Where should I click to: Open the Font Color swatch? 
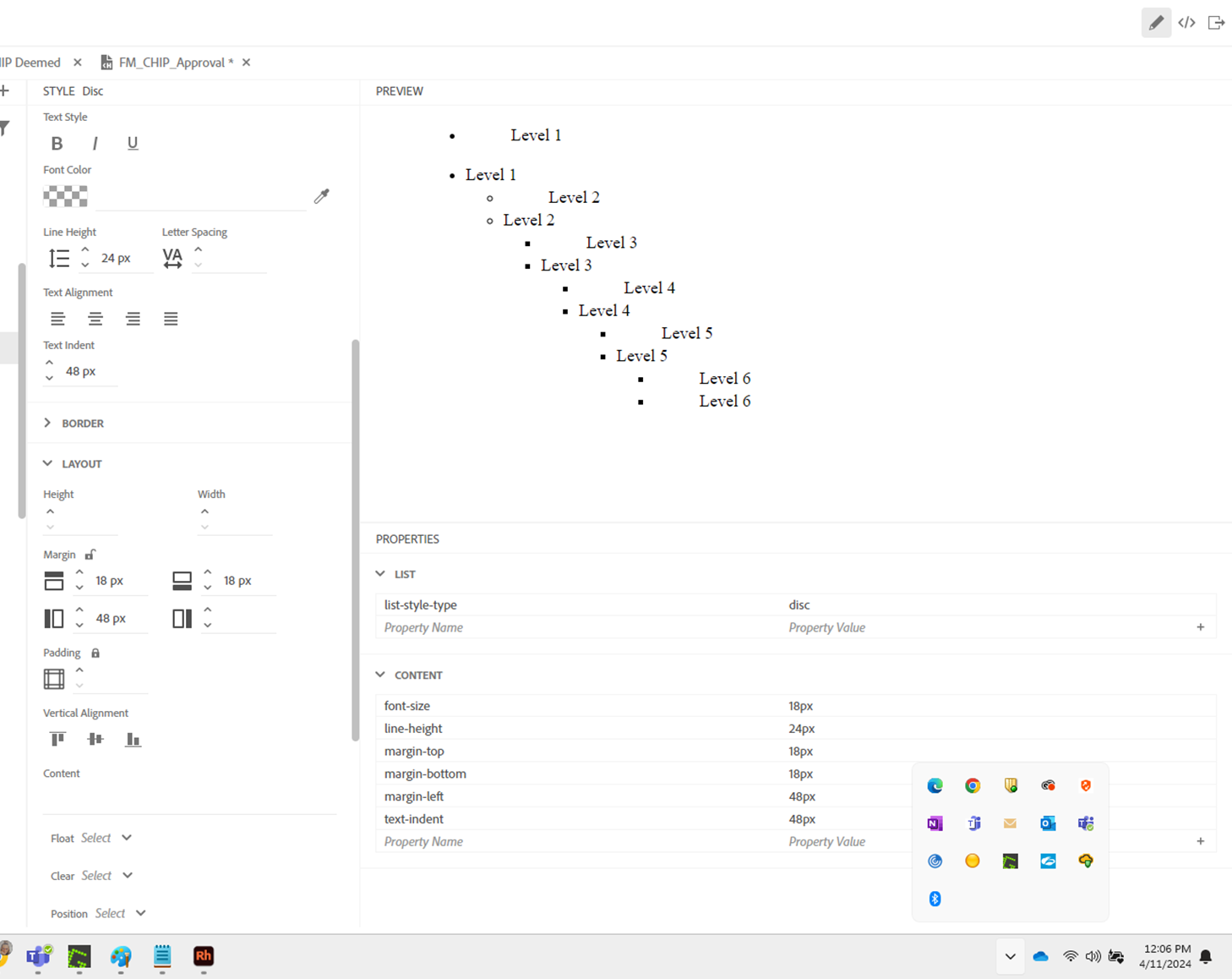[64, 196]
